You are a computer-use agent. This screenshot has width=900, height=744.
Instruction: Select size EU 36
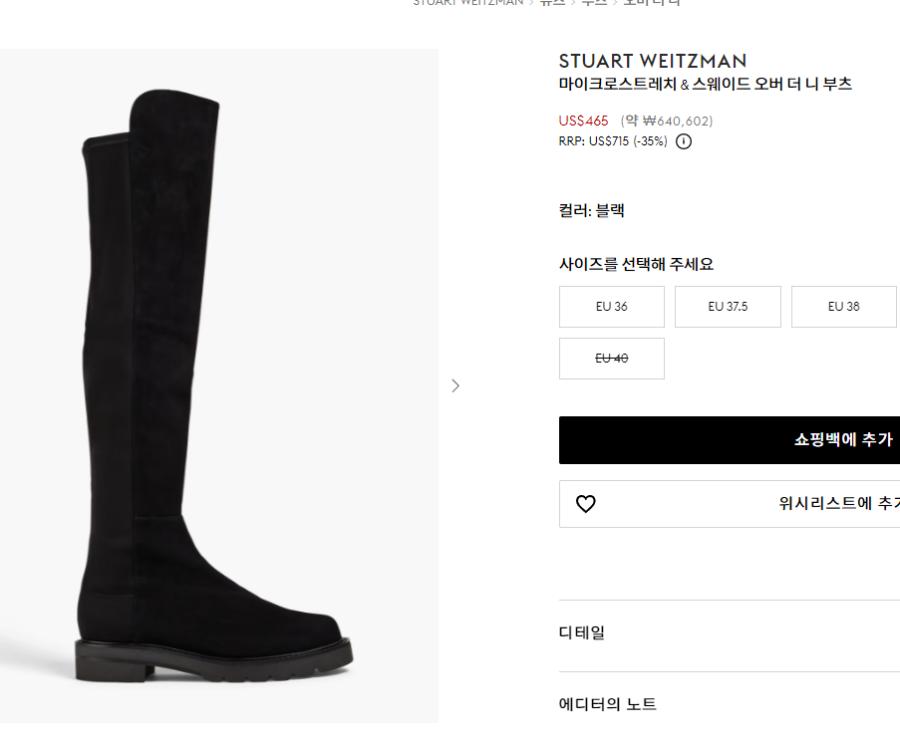pos(611,306)
